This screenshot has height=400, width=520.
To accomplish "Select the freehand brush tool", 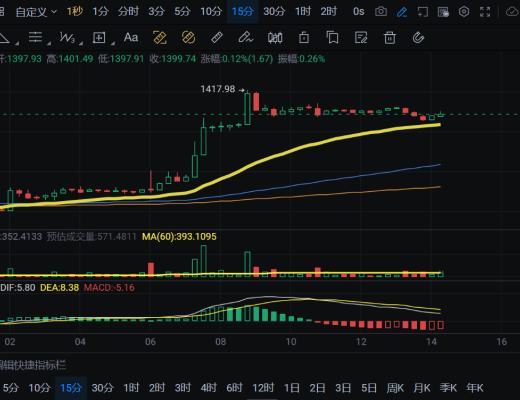I will click(x=246, y=37).
